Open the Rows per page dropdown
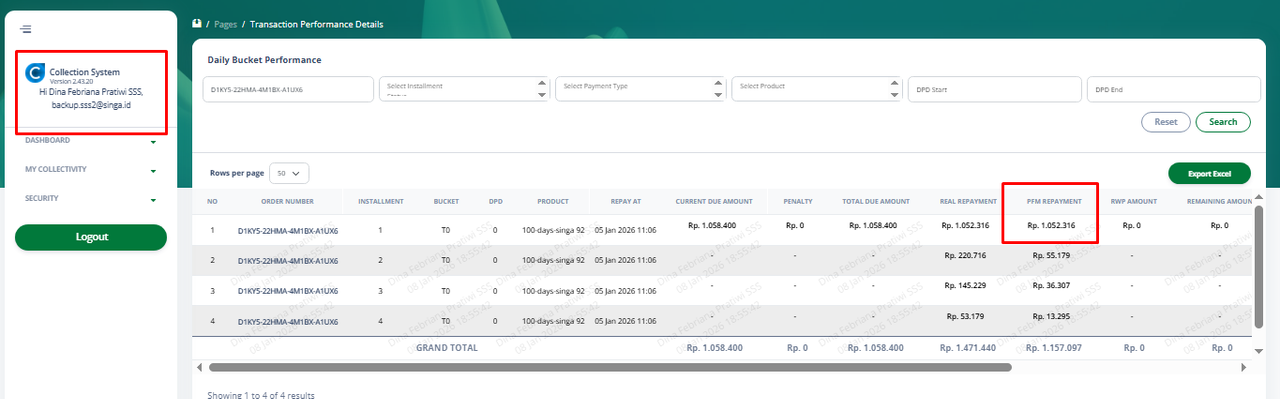The image size is (1280, 399). [x=290, y=173]
